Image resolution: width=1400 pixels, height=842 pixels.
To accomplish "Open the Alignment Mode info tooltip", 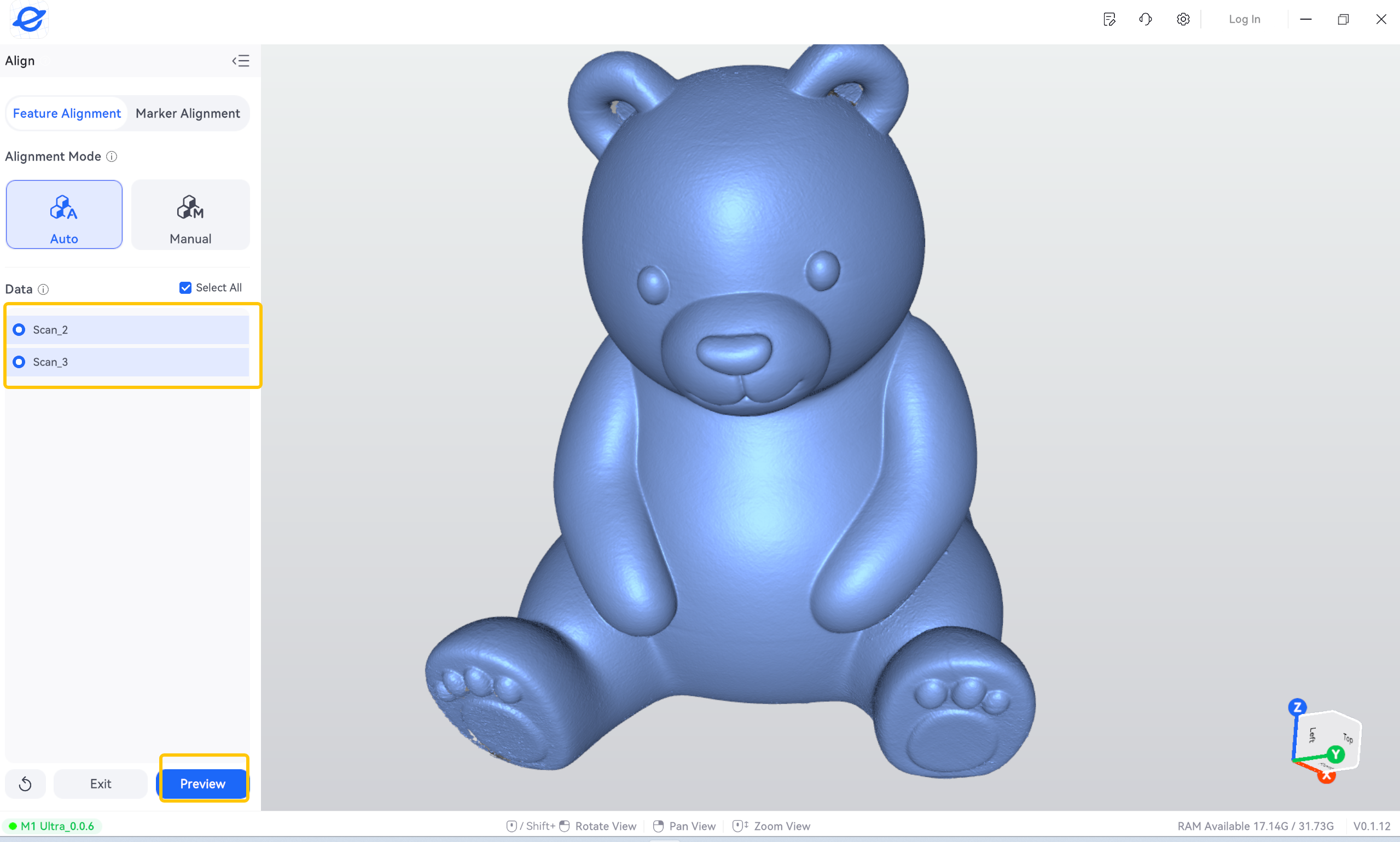I will click(x=112, y=156).
